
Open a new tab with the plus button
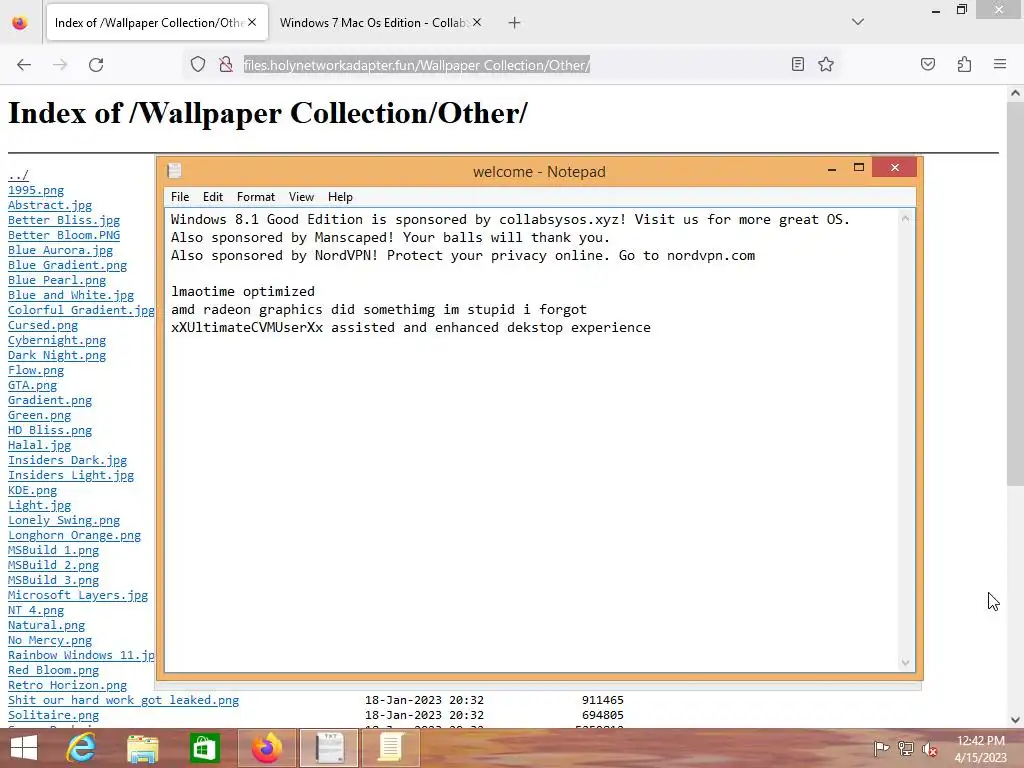(x=515, y=23)
